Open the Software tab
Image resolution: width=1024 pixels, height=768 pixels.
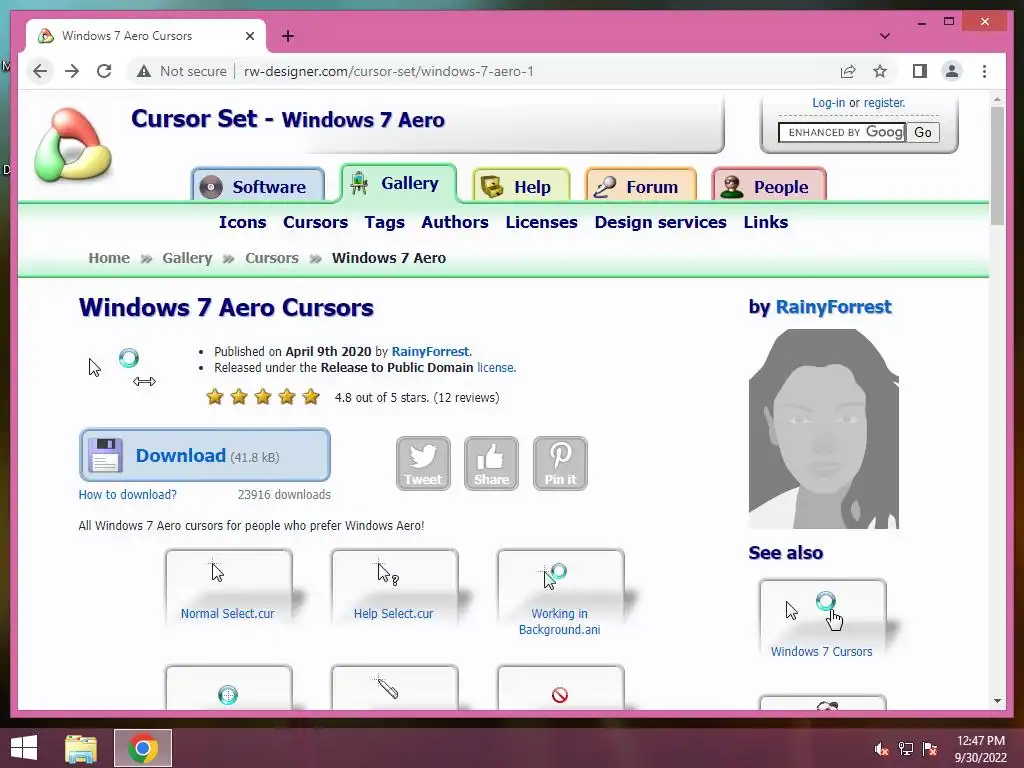click(x=258, y=186)
